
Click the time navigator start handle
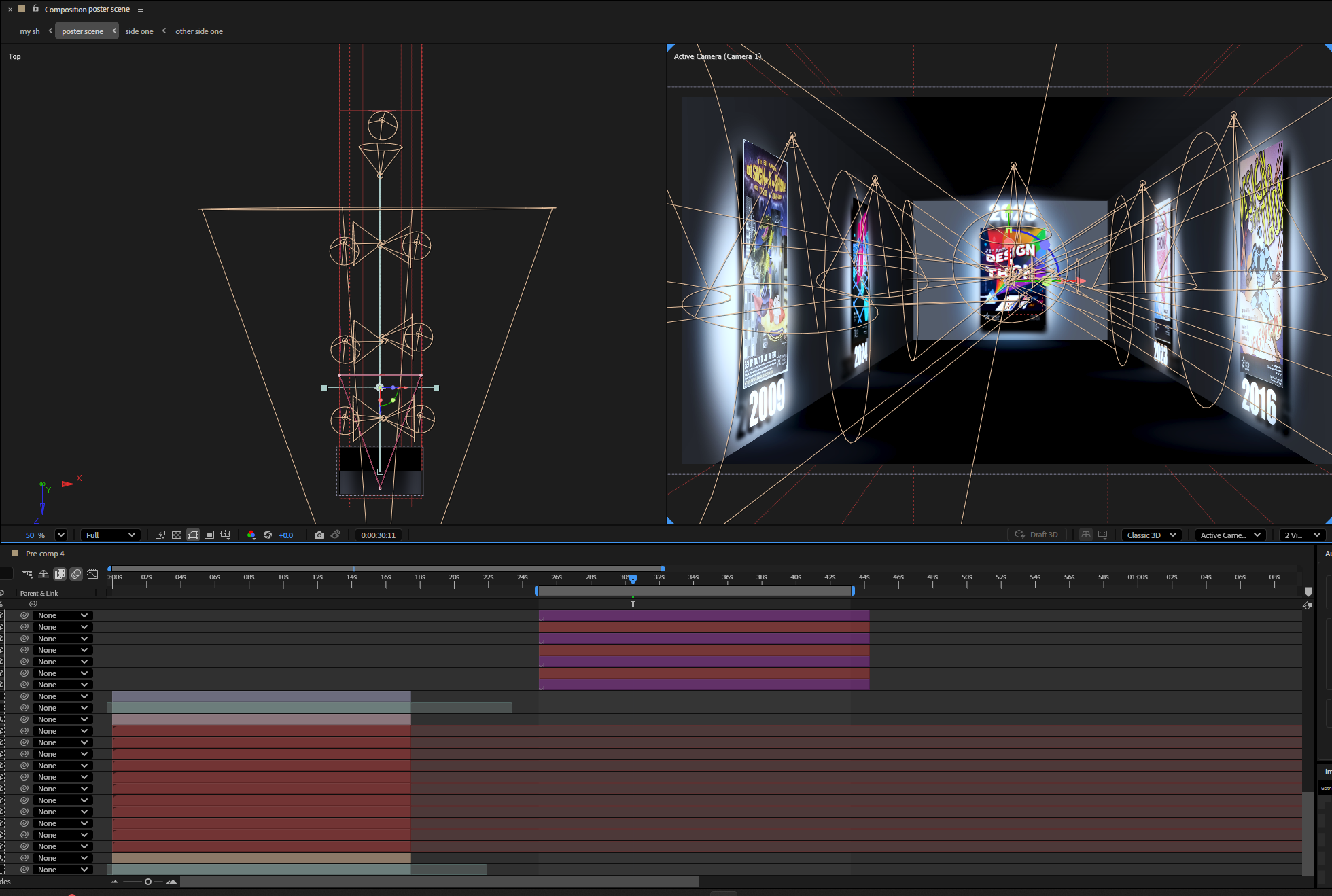(x=109, y=569)
